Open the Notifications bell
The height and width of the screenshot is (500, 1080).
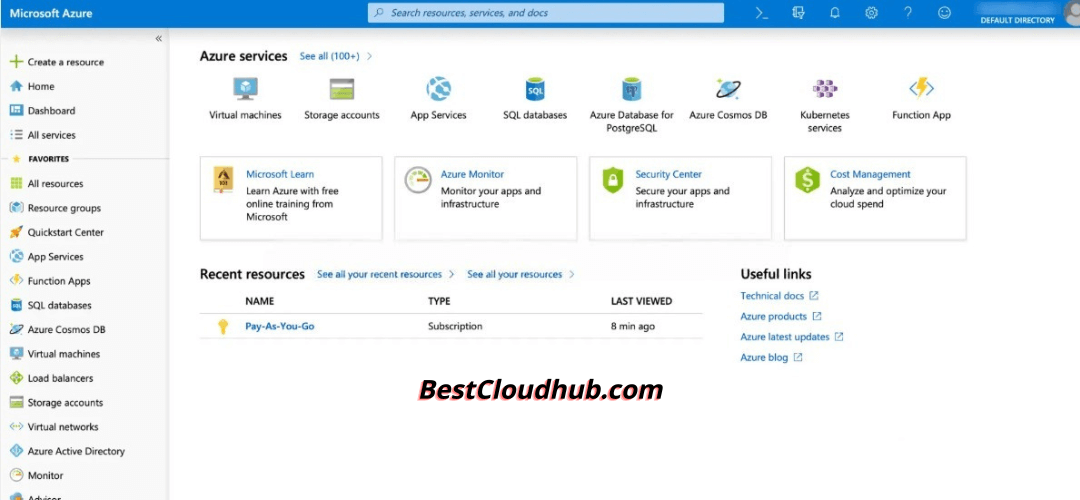[x=835, y=13]
